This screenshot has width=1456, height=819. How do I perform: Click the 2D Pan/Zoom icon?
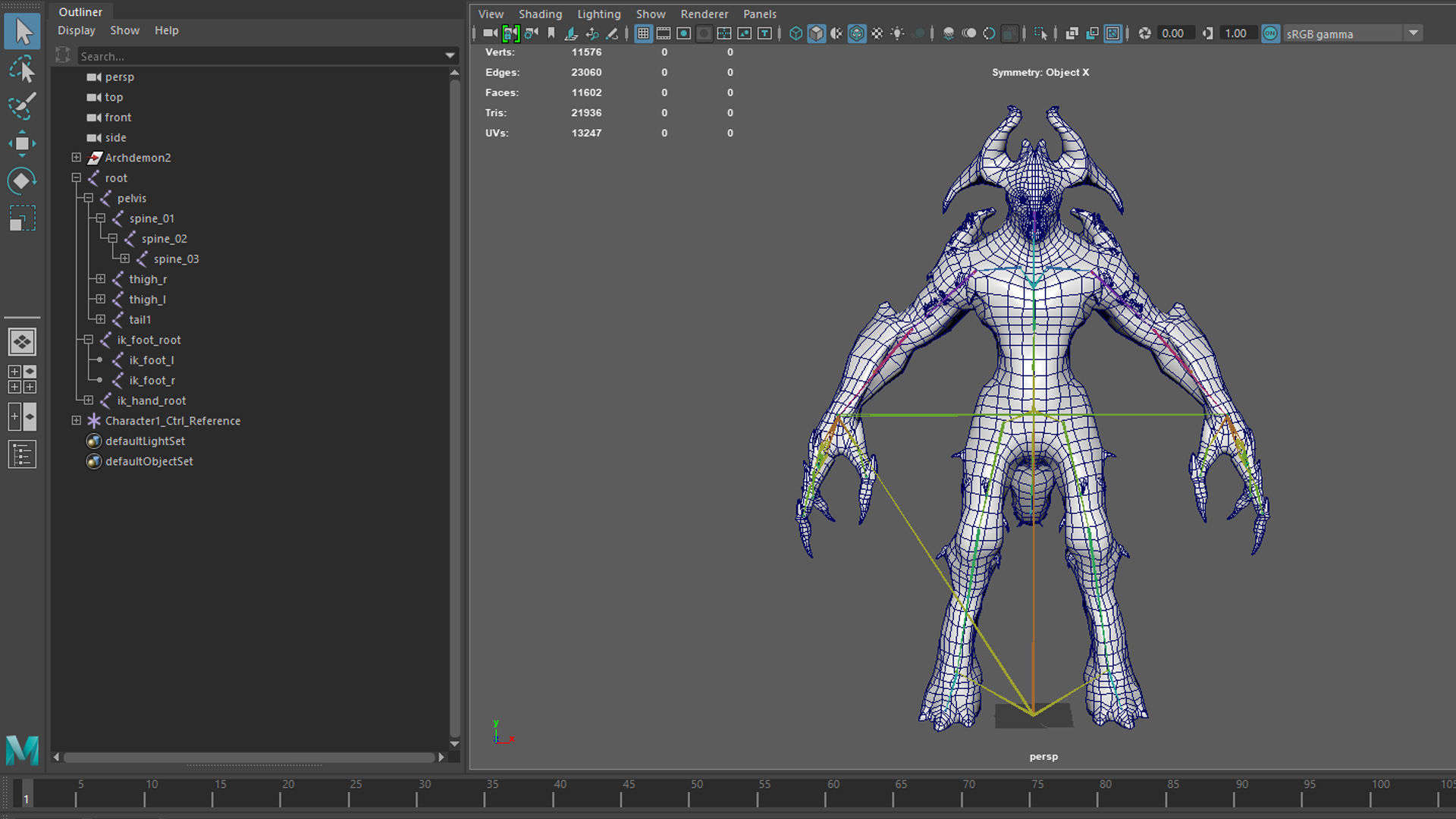coord(591,33)
